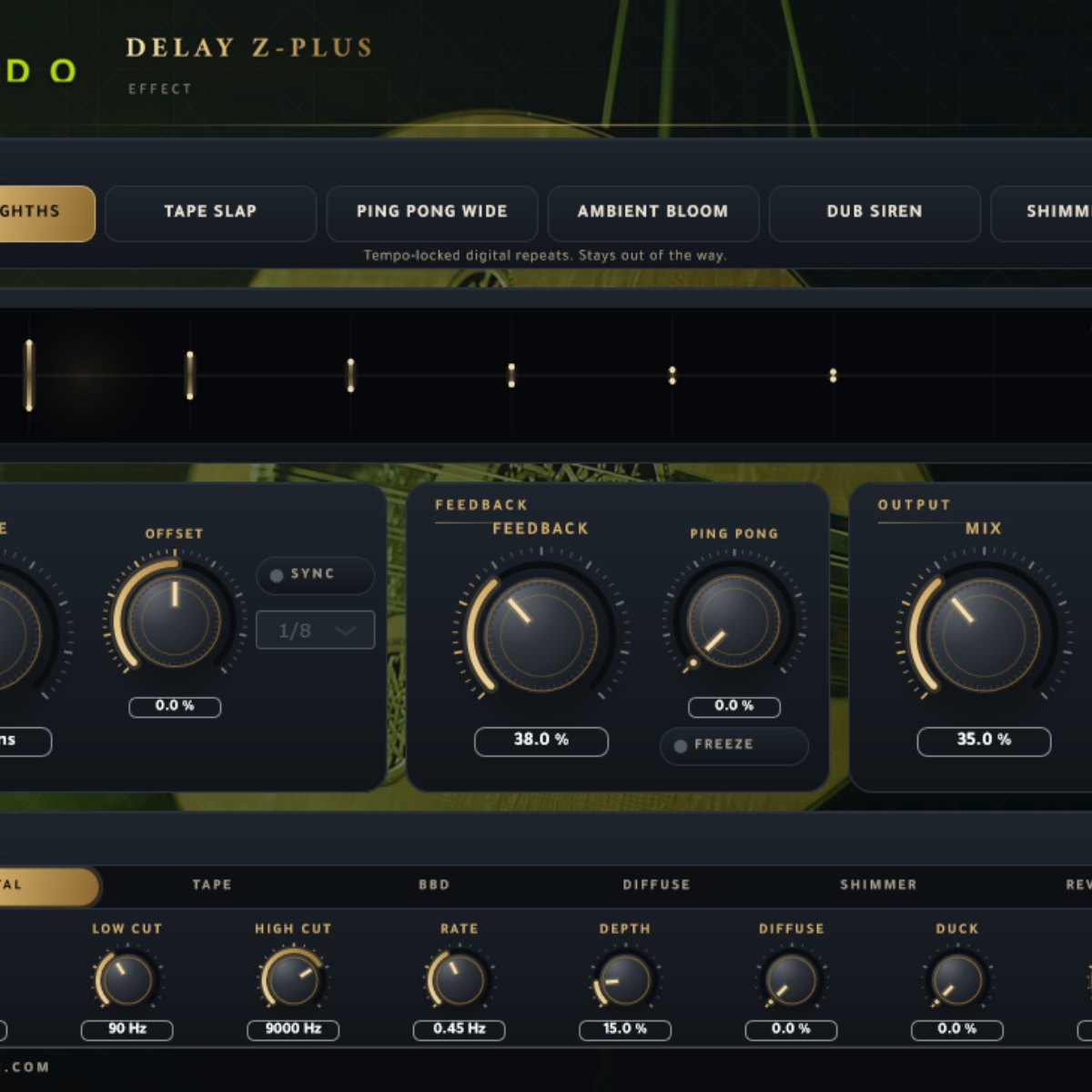Click the Offset knob
Screen dimensions: 1092x1092
point(175,622)
